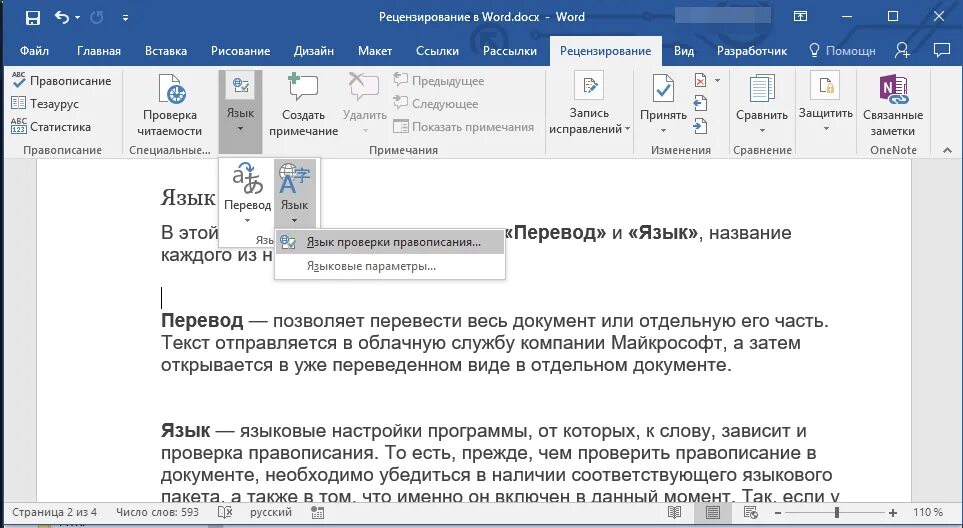The height and width of the screenshot is (528, 963).
Task: Click Число слов: 593 in status bar
Action: 157,512
